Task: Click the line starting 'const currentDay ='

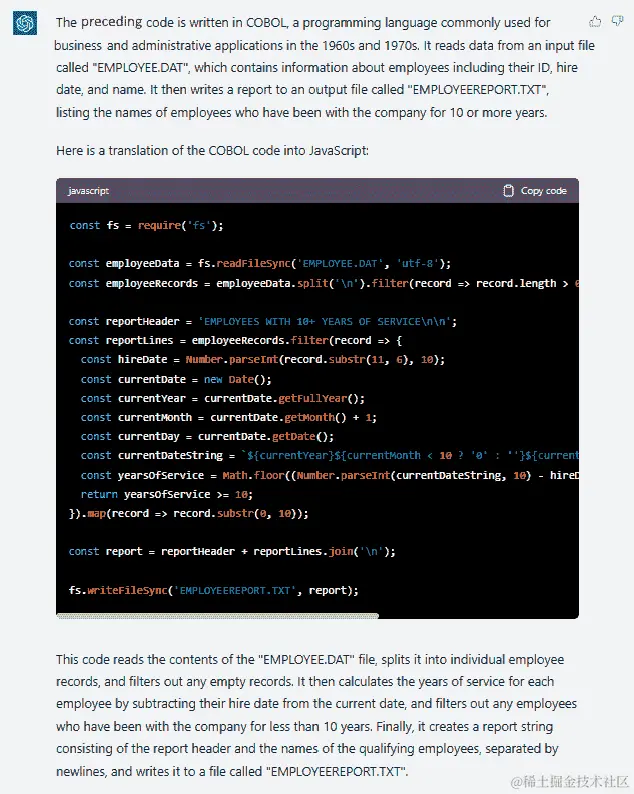Action: [x=208, y=436]
